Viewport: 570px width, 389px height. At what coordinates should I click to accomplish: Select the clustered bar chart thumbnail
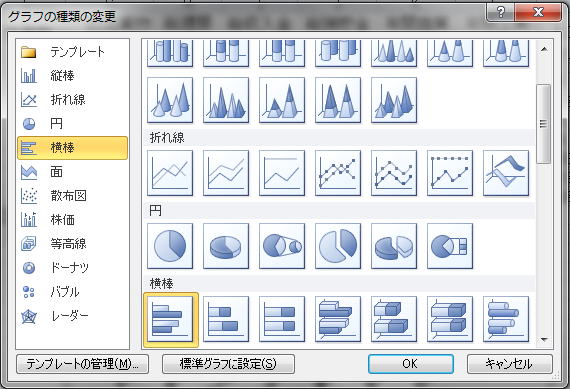point(170,320)
